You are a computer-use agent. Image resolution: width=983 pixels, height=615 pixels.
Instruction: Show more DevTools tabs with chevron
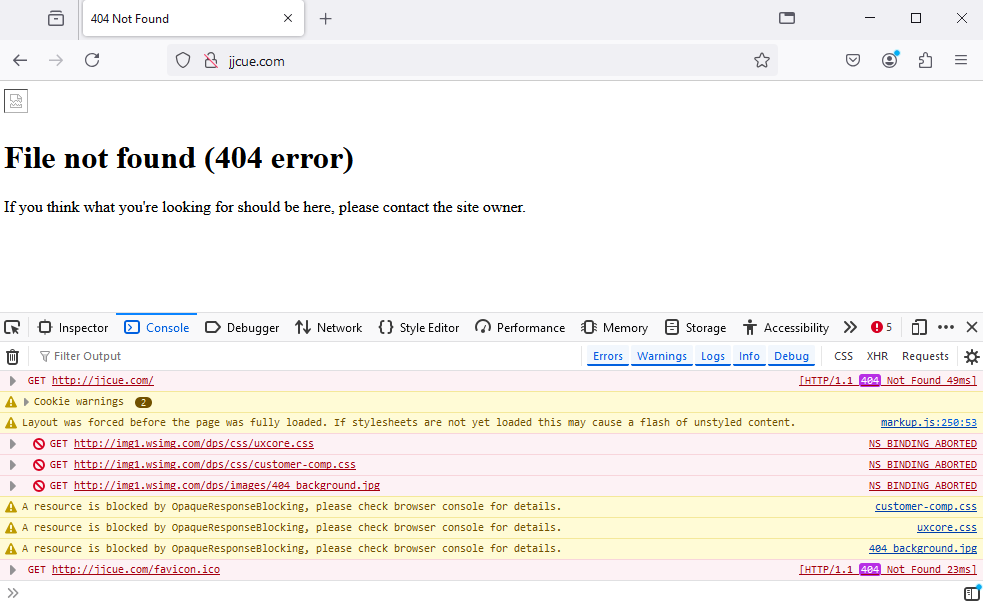[850, 327]
